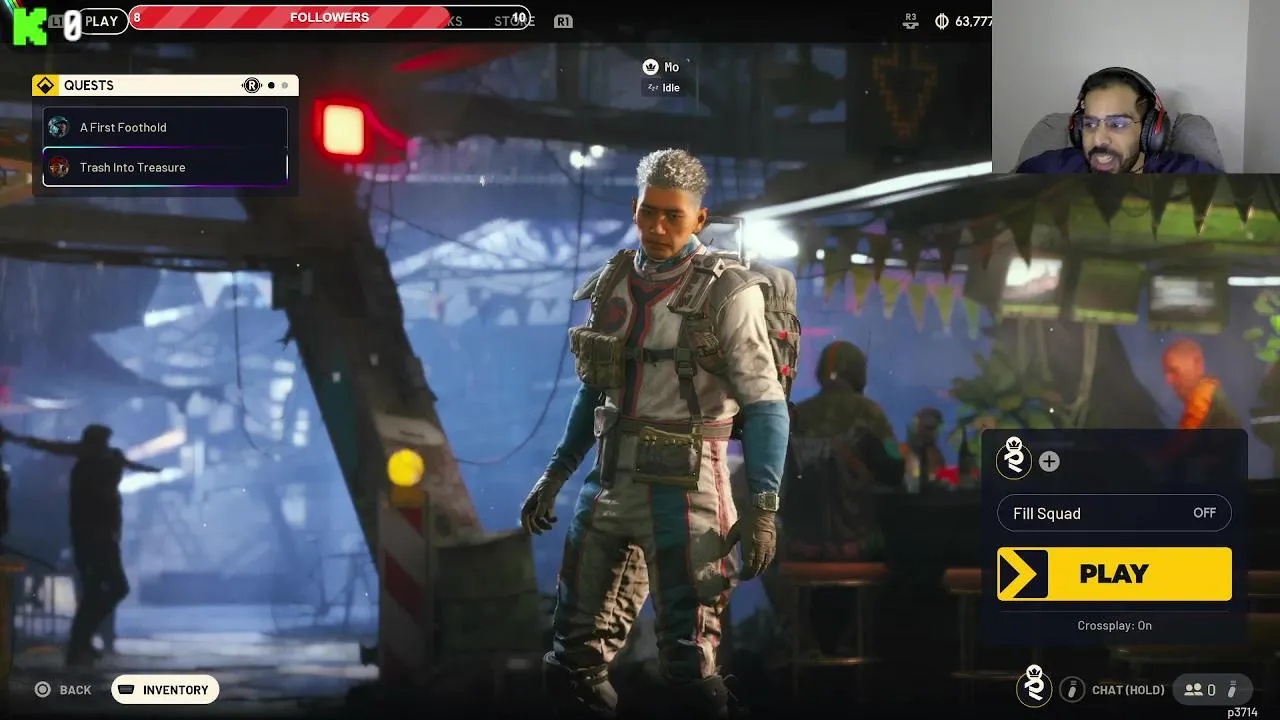1280x720 pixels.
Task: Click the streamer webcam overlay
Action: coord(1136,86)
